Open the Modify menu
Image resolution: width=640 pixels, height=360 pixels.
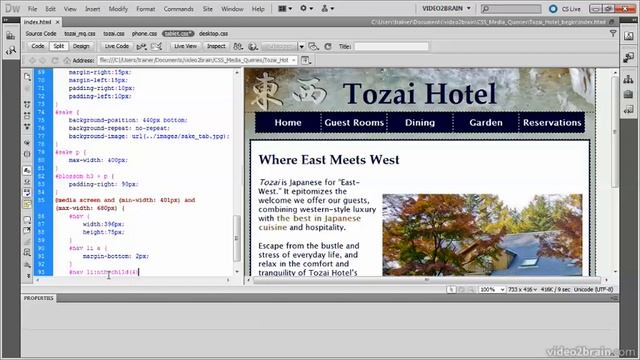(x=118, y=9)
